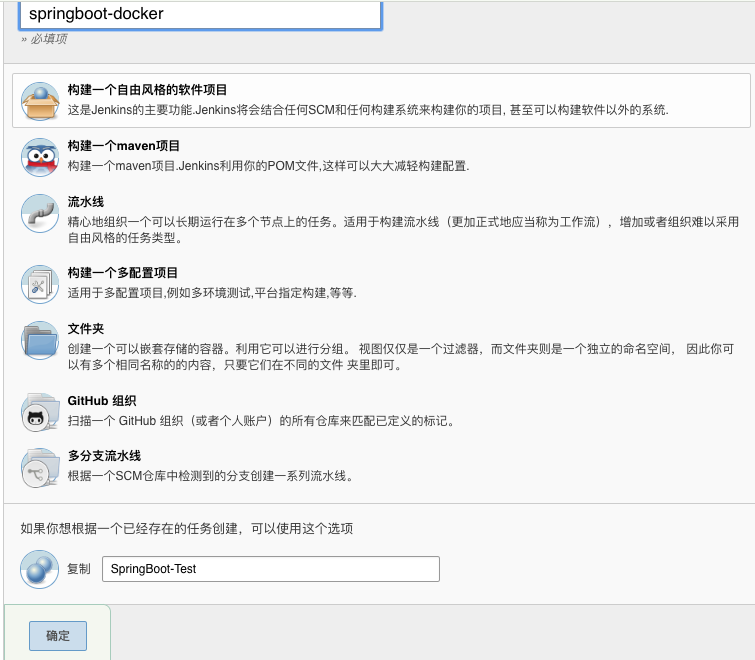The height and width of the screenshot is (660, 755).
Task: Click the multi-configuration project icon
Action: pyautogui.click(x=40, y=284)
